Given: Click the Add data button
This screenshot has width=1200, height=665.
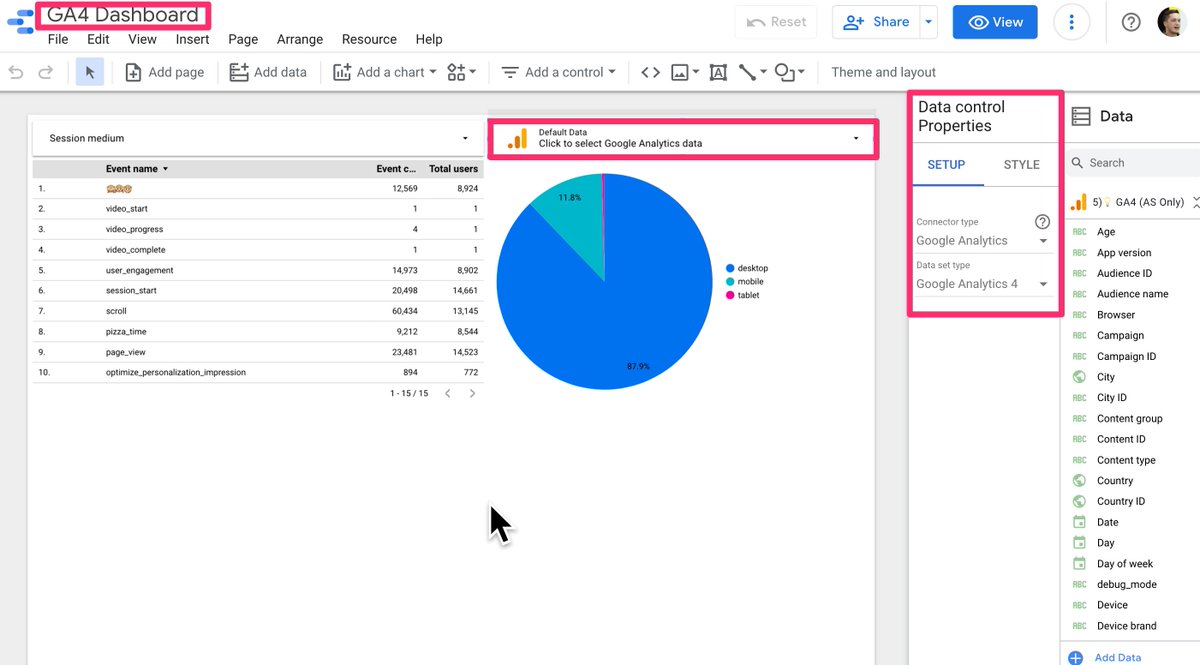Looking at the screenshot, I should 268,72.
